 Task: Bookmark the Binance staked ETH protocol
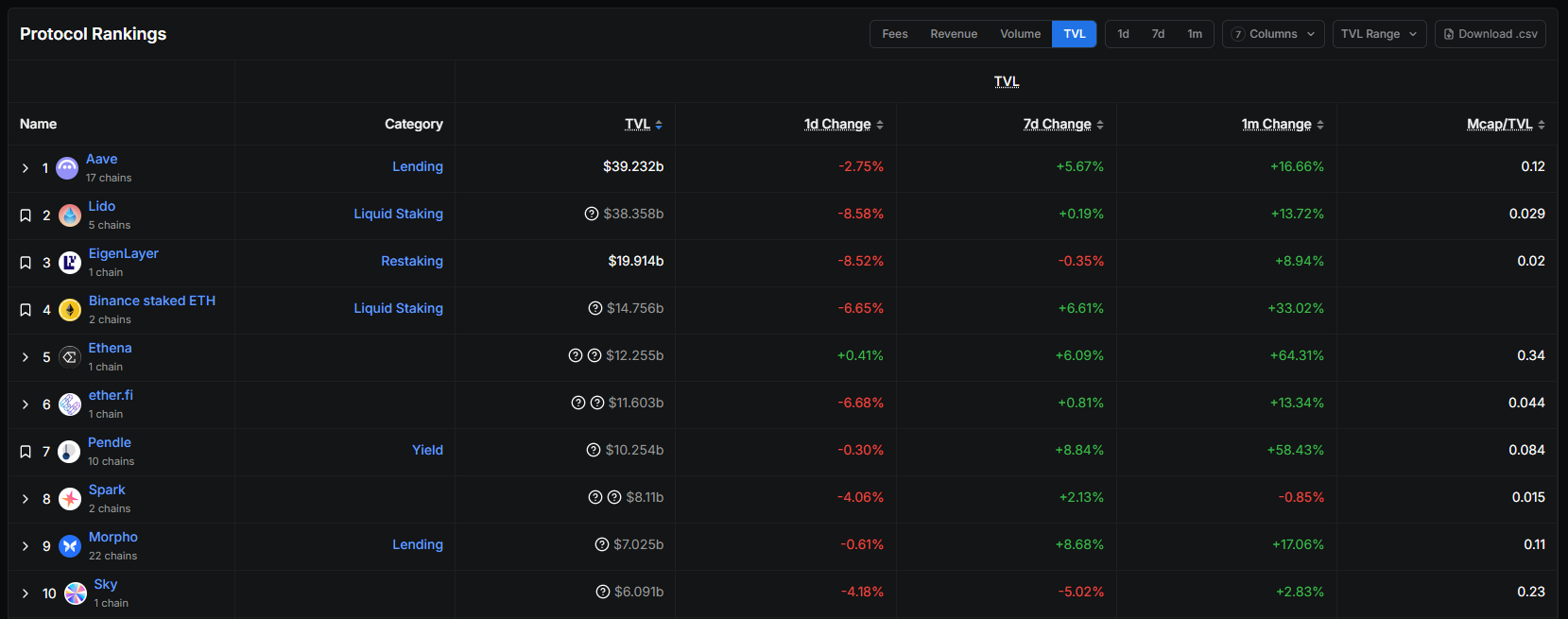coord(26,310)
